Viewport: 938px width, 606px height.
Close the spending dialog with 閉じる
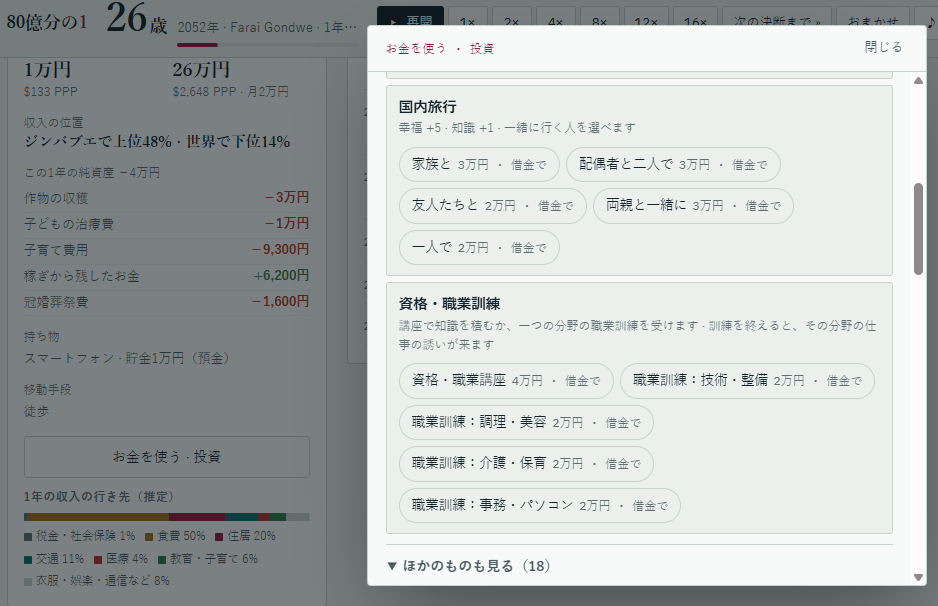tap(883, 47)
